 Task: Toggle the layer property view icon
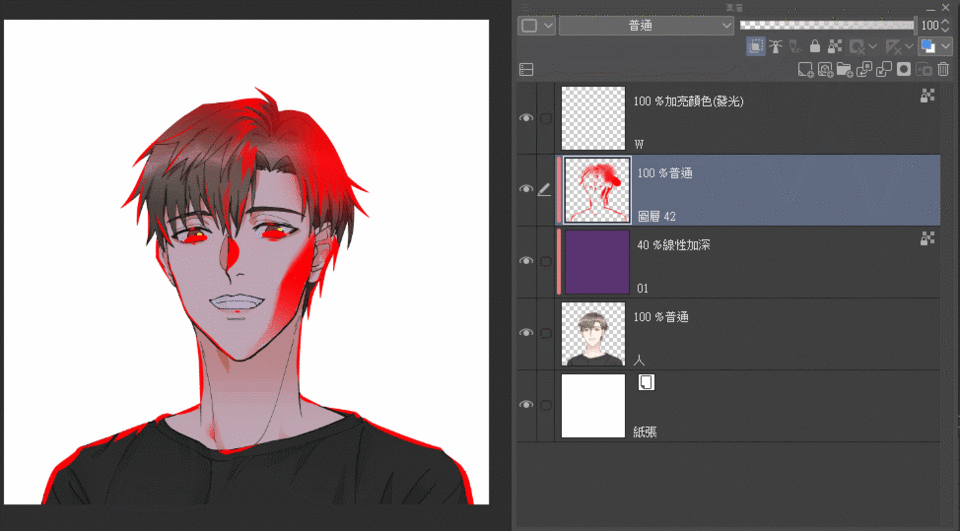pyautogui.click(x=526, y=70)
